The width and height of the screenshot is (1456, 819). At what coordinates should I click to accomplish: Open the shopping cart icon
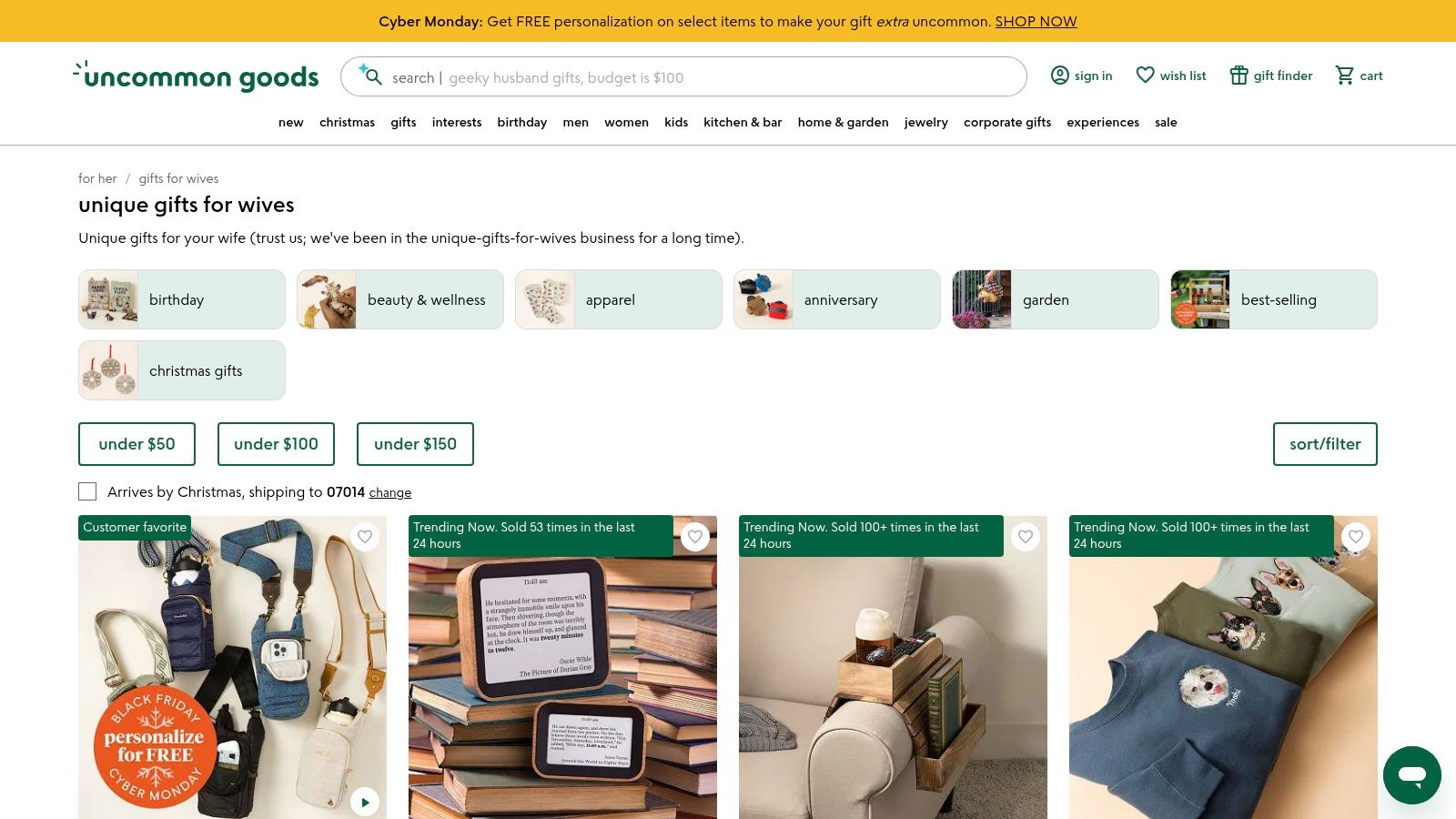pyautogui.click(x=1344, y=76)
